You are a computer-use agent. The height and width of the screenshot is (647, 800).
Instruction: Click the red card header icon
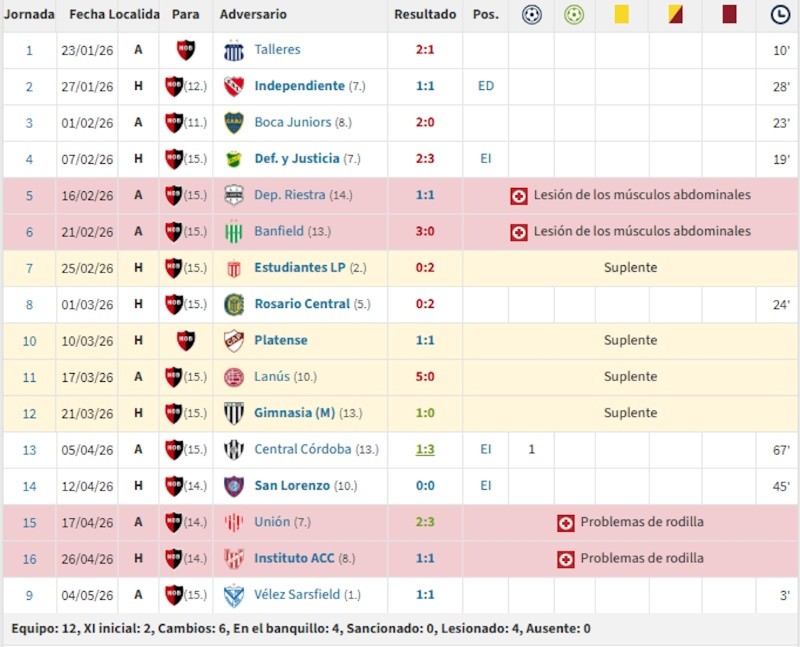(730, 14)
